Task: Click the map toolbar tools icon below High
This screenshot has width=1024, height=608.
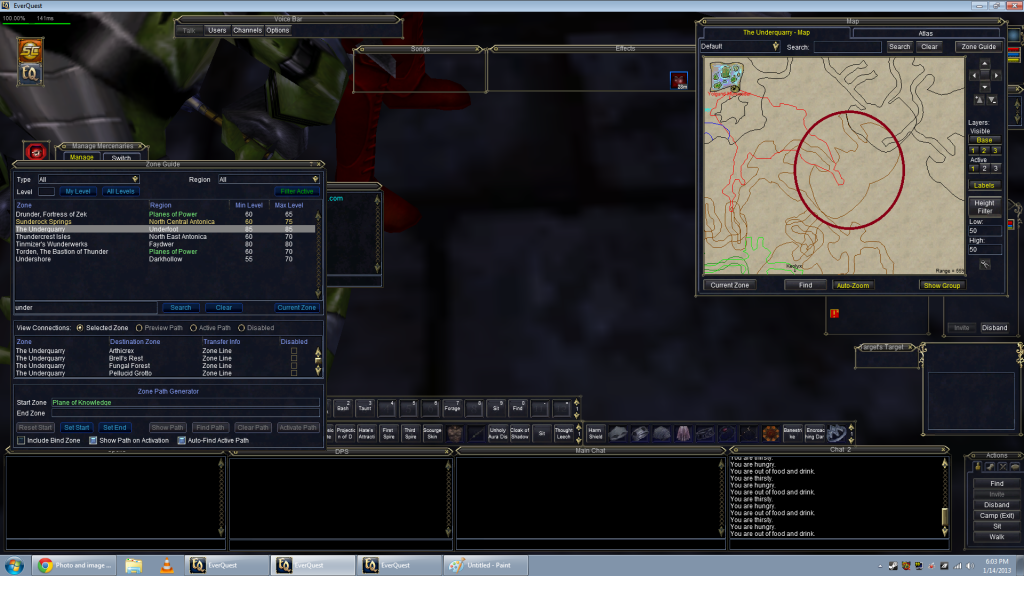Action: 985,264
